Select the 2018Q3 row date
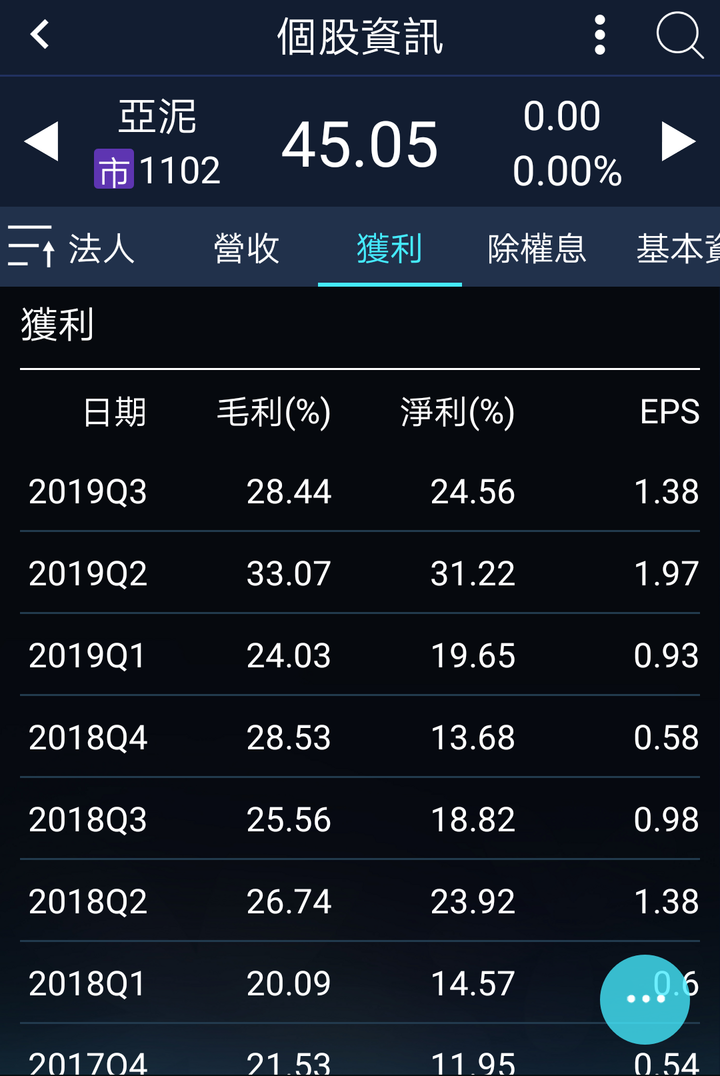 point(88,820)
